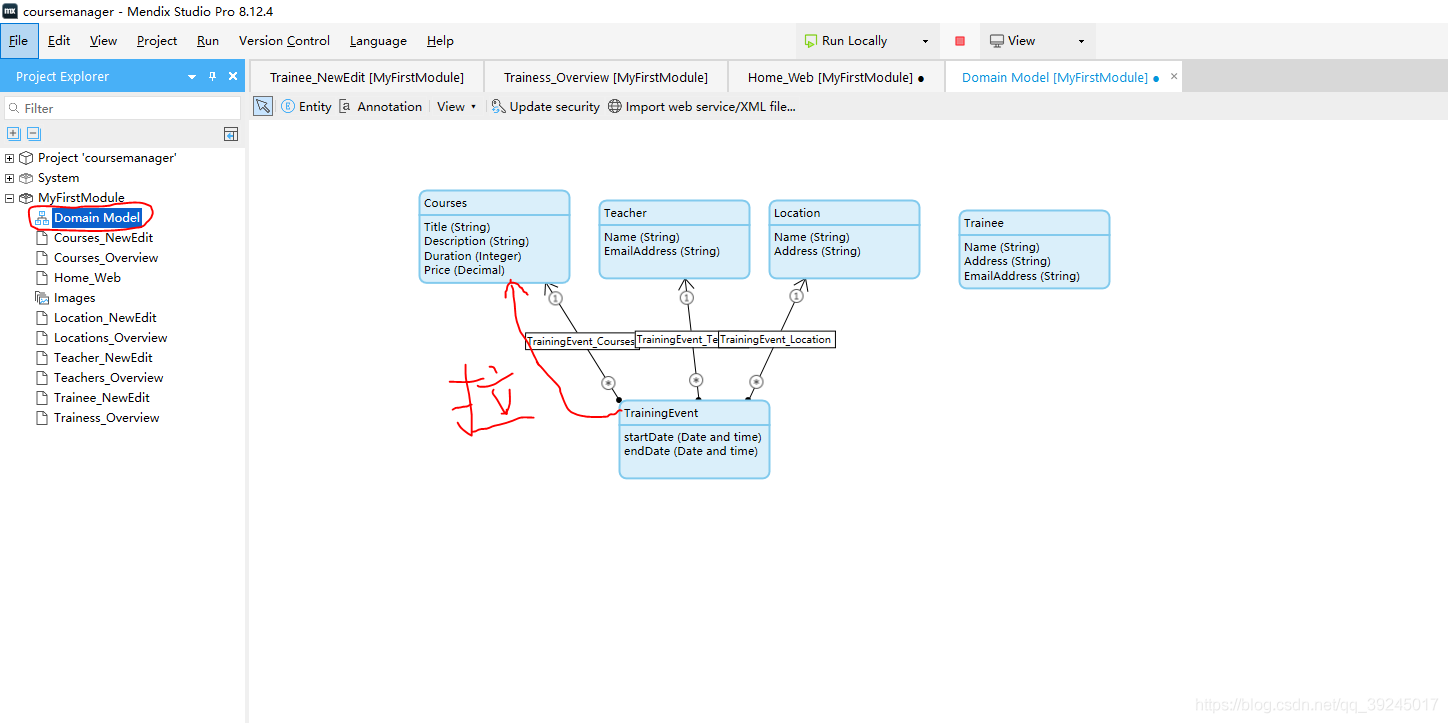Add an Annotation from toolbar
This screenshot has width=1448, height=723.
380,107
